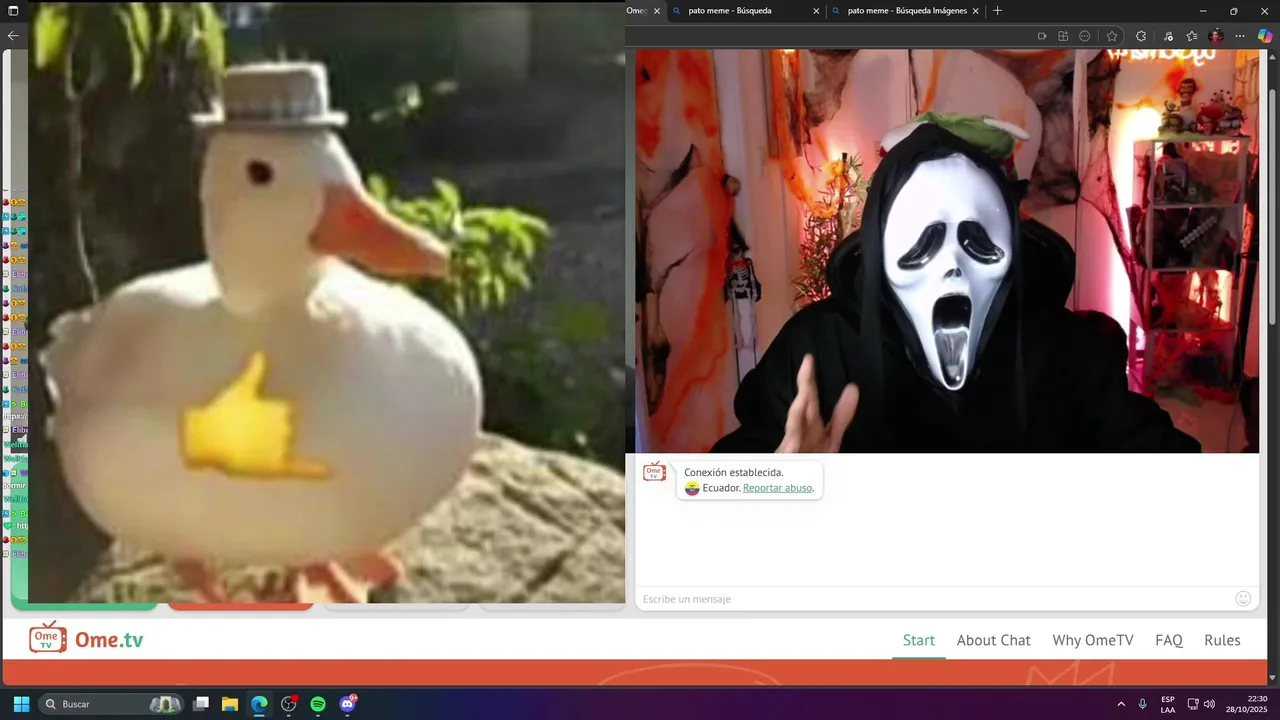Click the camera icon in browser address bar
This screenshot has width=1280, height=720.
click(x=1041, y=36)
